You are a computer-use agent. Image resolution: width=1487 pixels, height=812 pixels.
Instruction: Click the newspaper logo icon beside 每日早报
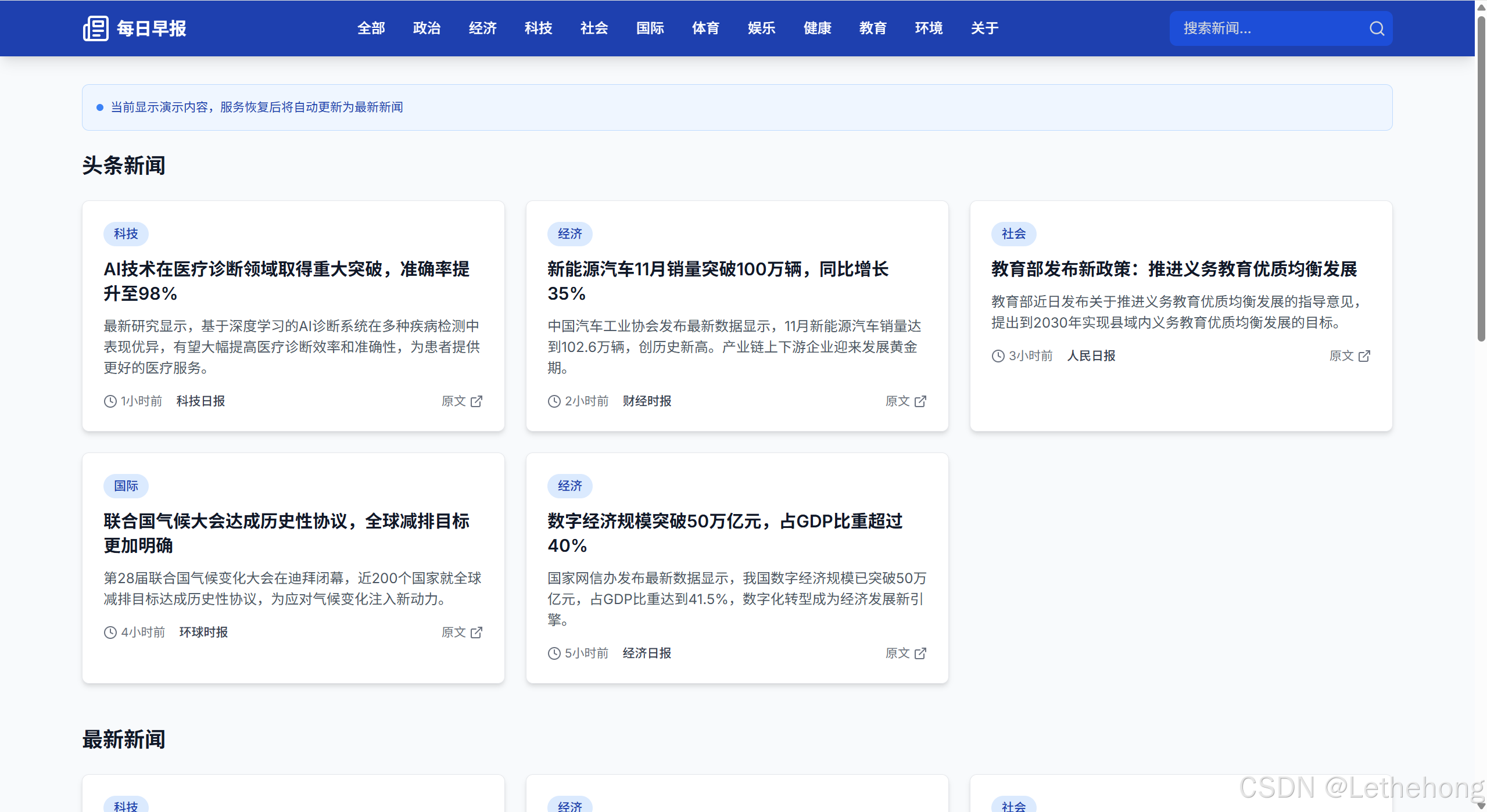click(x=96, y=28)
